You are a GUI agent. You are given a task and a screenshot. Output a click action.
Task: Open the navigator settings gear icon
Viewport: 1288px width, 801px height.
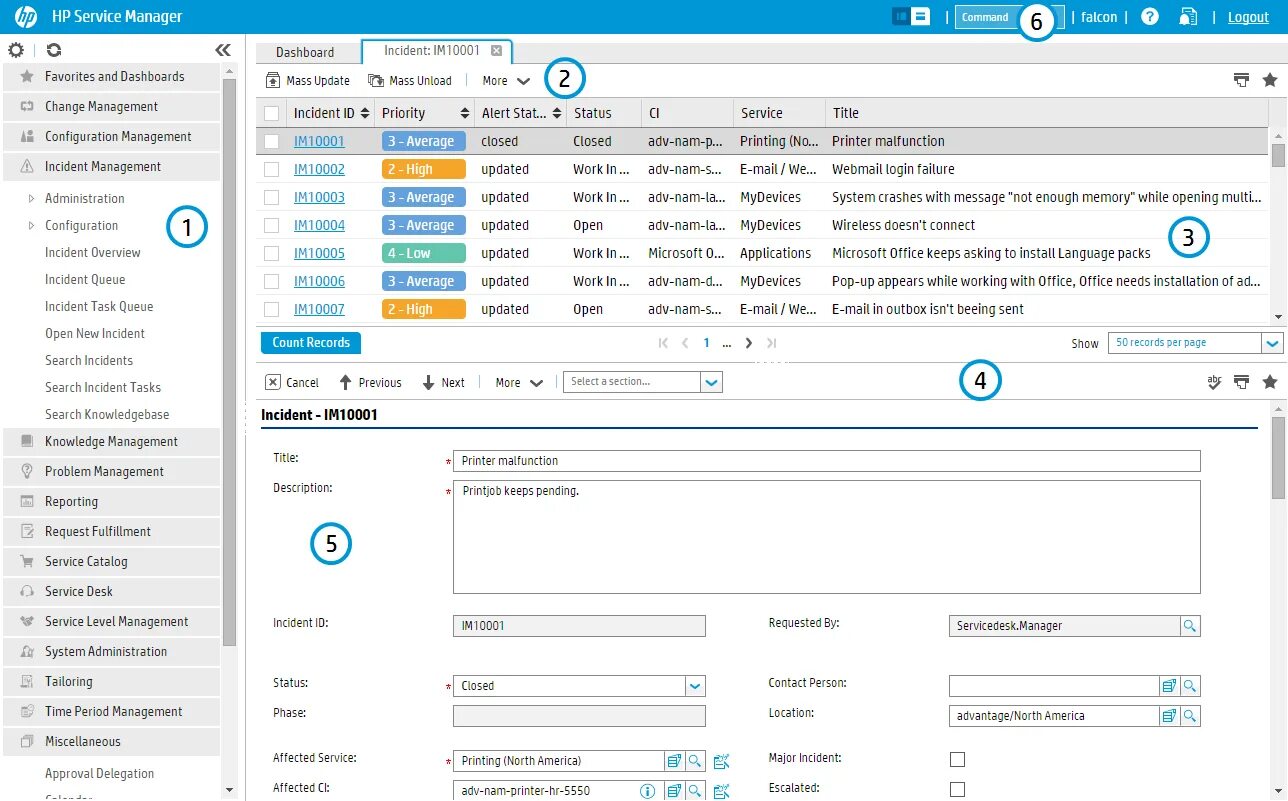point(16,50)
